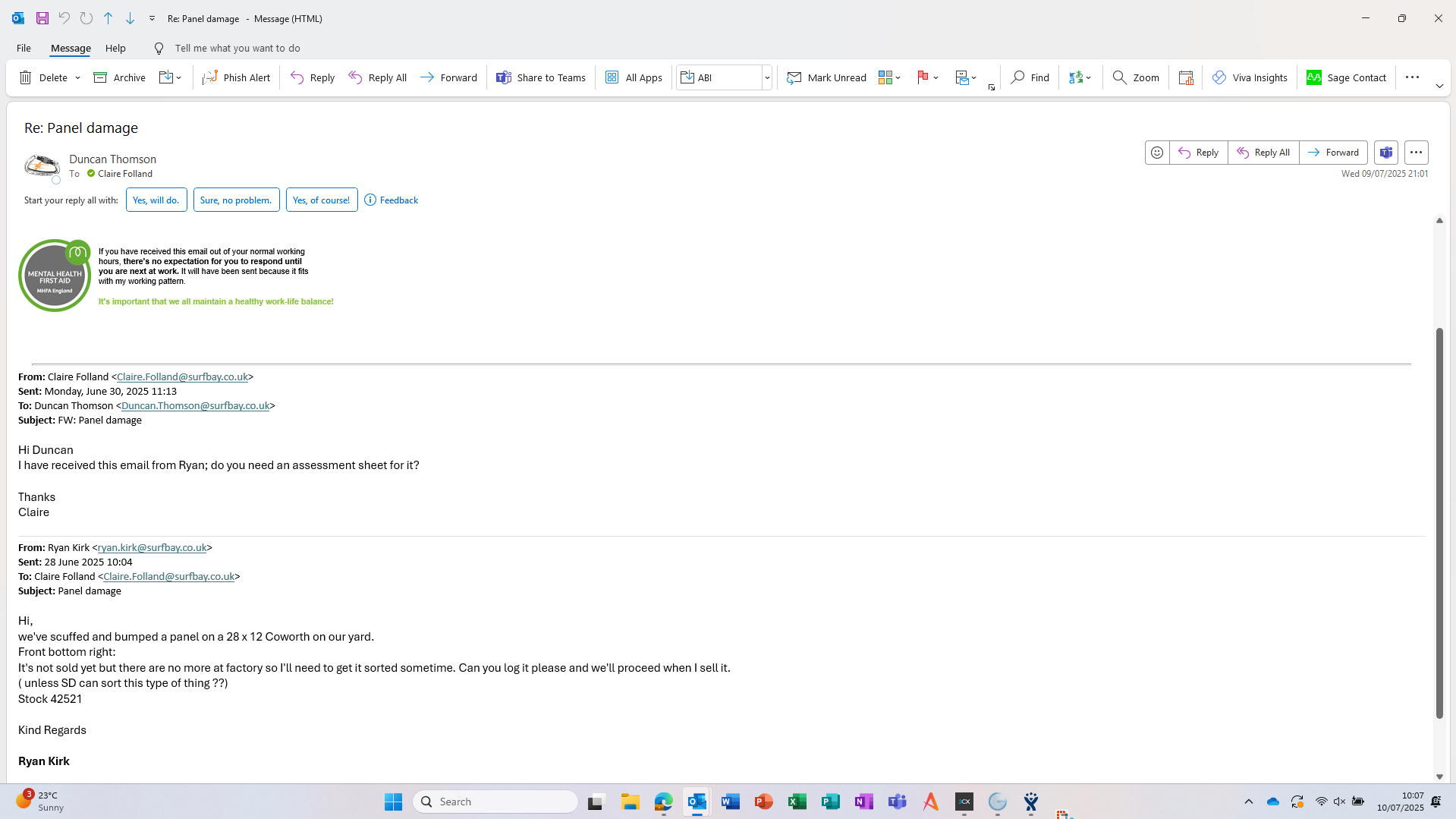Open the Viva Insights pane
This screenshot has height=819, width=1456.
point(1249,77)
